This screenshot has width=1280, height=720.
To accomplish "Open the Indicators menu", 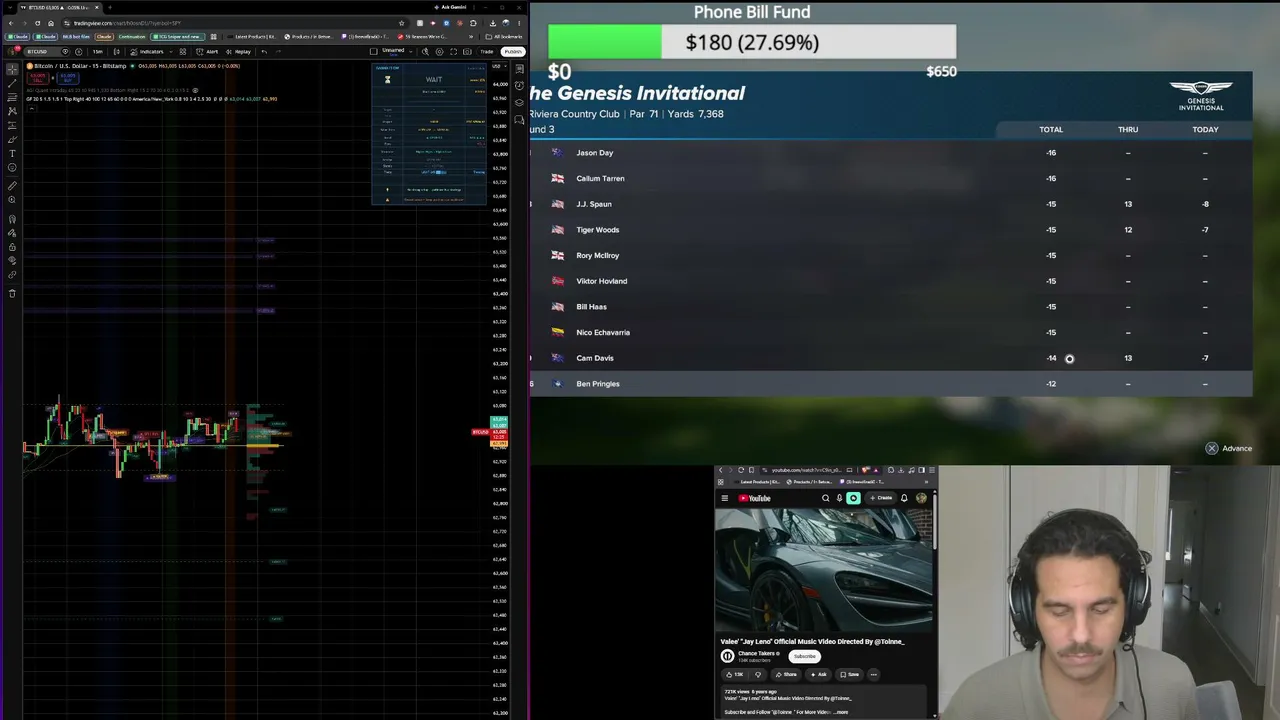I will (x=148, y=51).
